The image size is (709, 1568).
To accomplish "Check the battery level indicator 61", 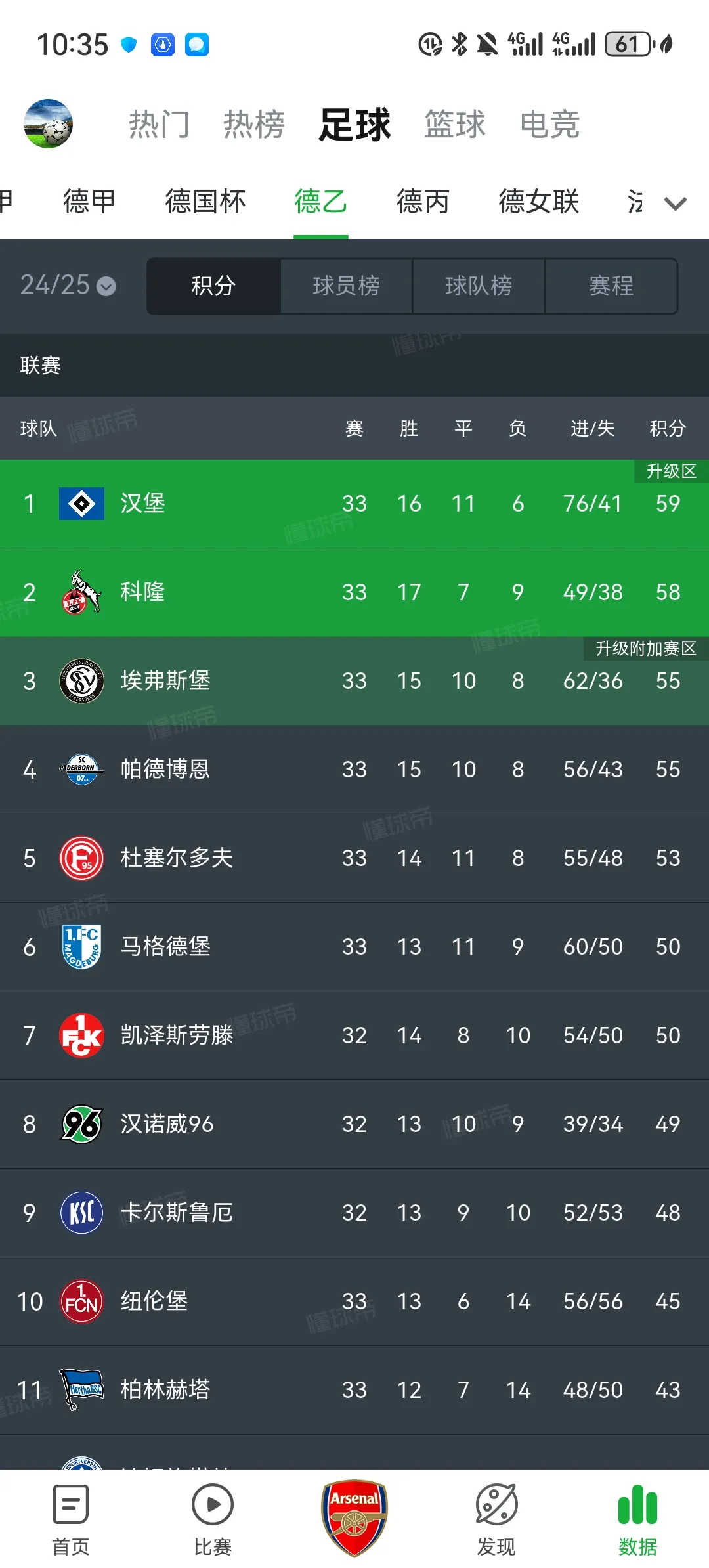I will (626, 43).
